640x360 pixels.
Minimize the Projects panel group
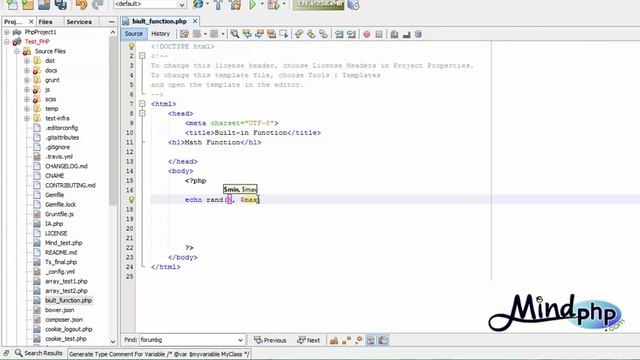click(x=112, y=22)
